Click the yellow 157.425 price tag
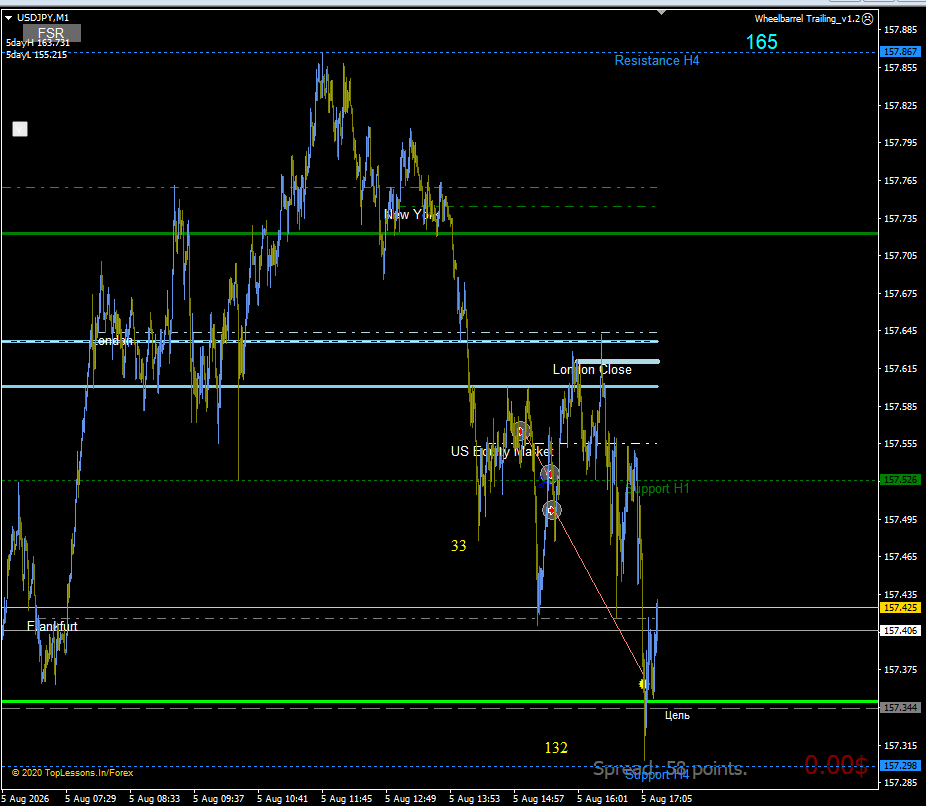926x806 pixels. tap(900, 608)
